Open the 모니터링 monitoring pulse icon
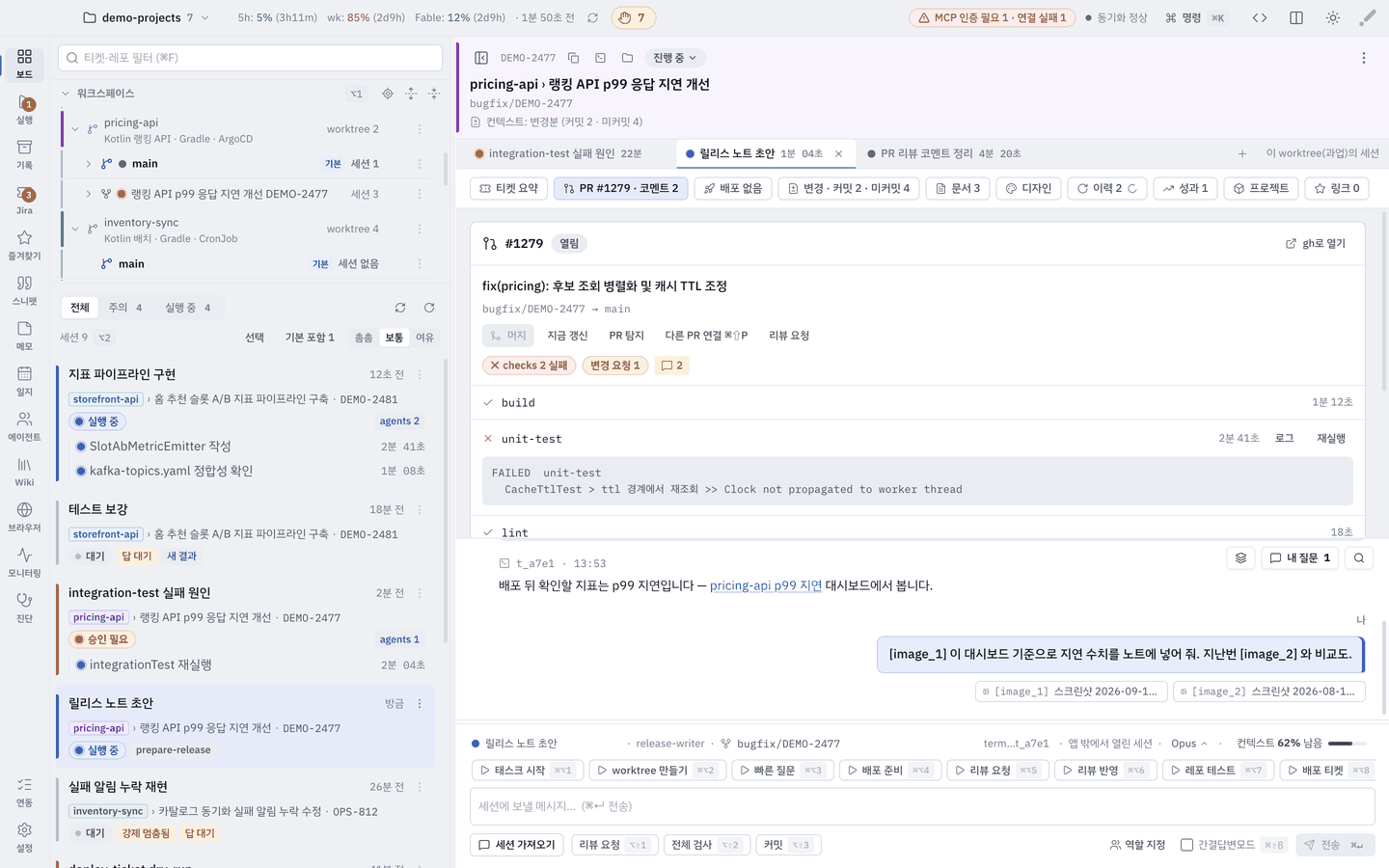The width and height of the screenshot is (1389, 868). (24, 562)
